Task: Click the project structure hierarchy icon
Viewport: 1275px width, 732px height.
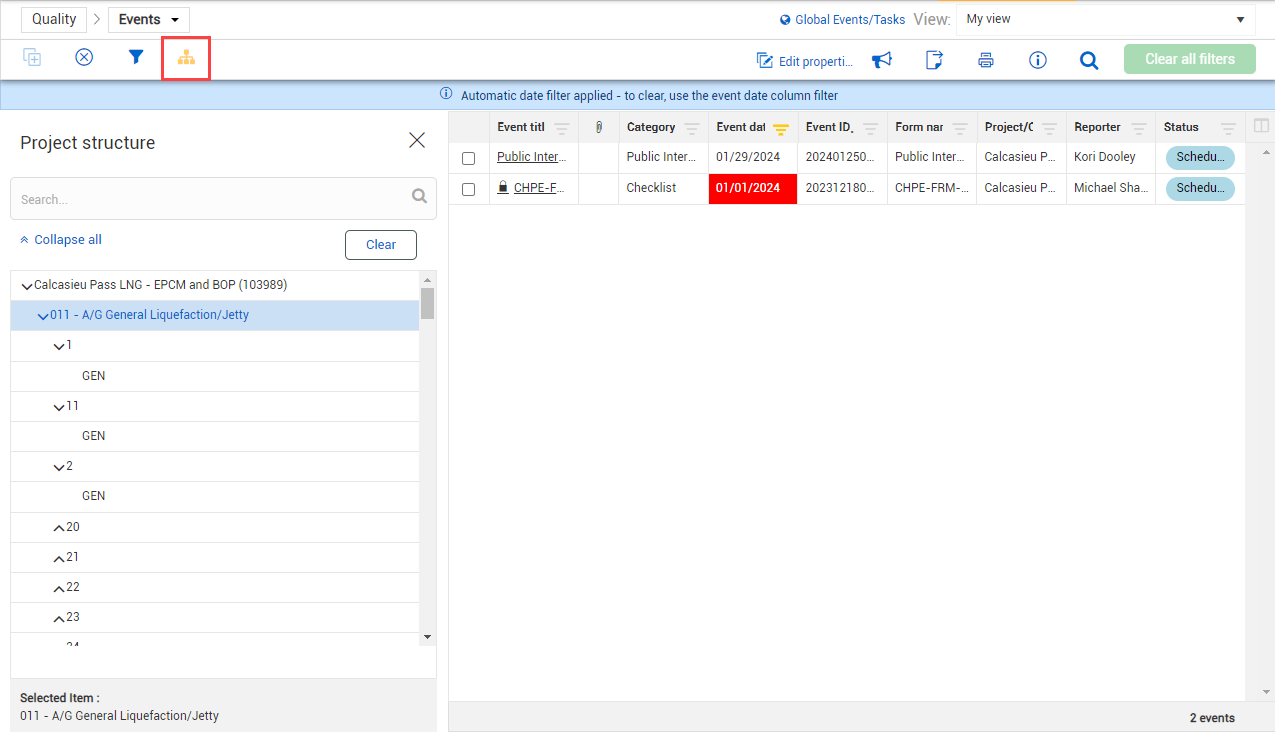Action: [186, 59]
